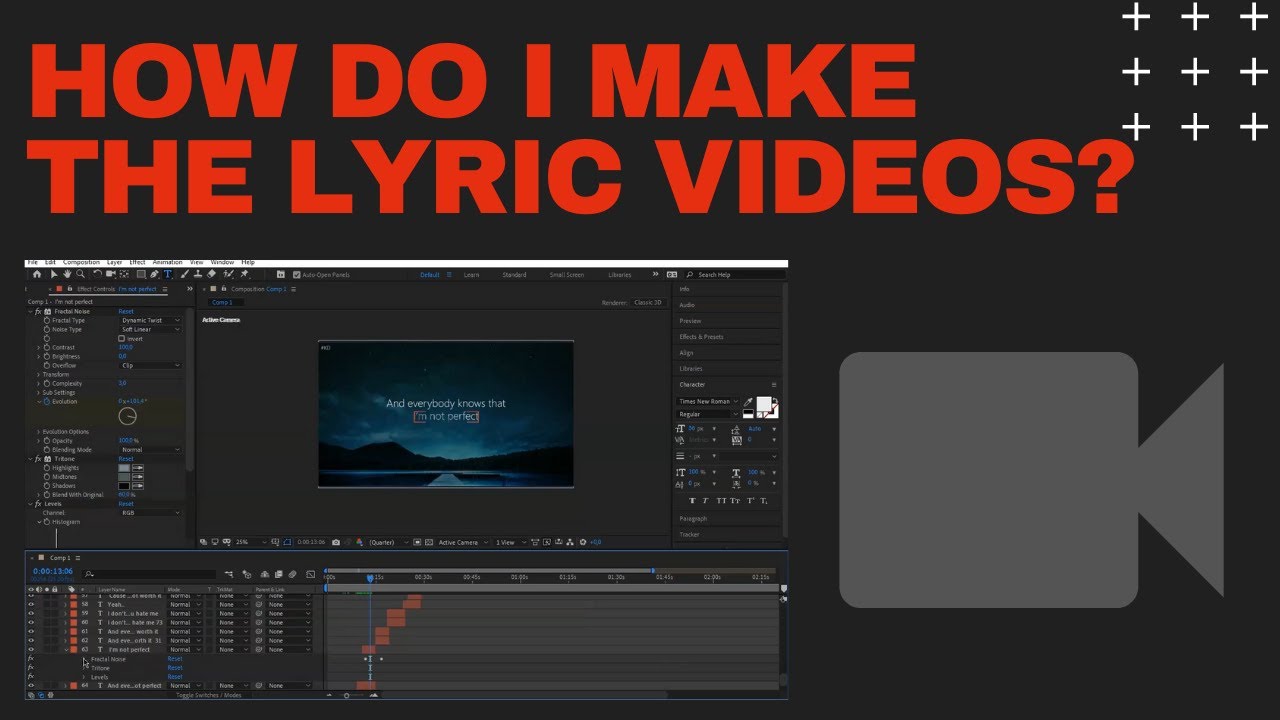1280x720 pixels.
Task: Open the Effect menu
Action: [137, 262]
